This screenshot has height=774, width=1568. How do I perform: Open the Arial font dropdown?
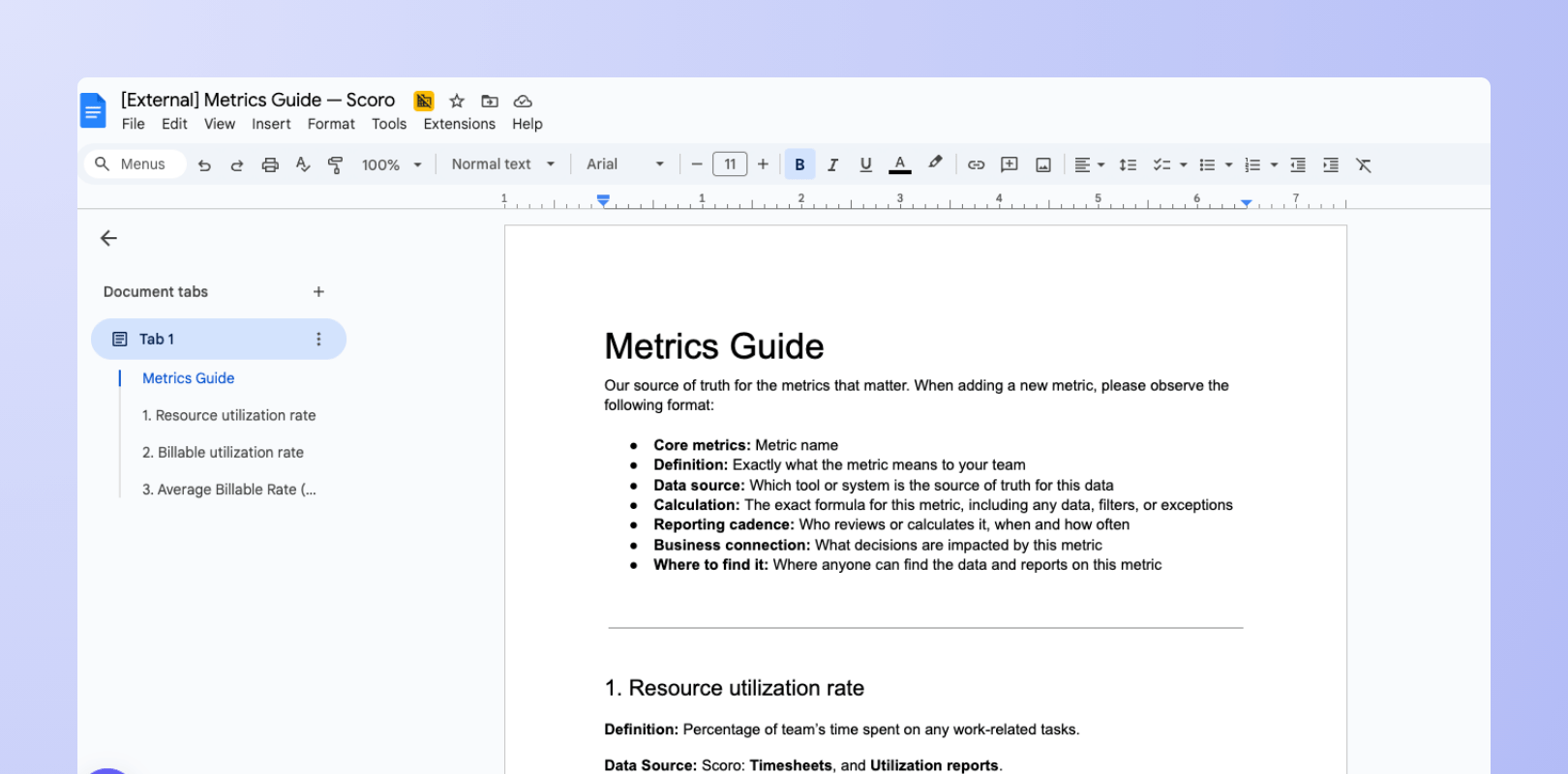[x=625, y=164]
